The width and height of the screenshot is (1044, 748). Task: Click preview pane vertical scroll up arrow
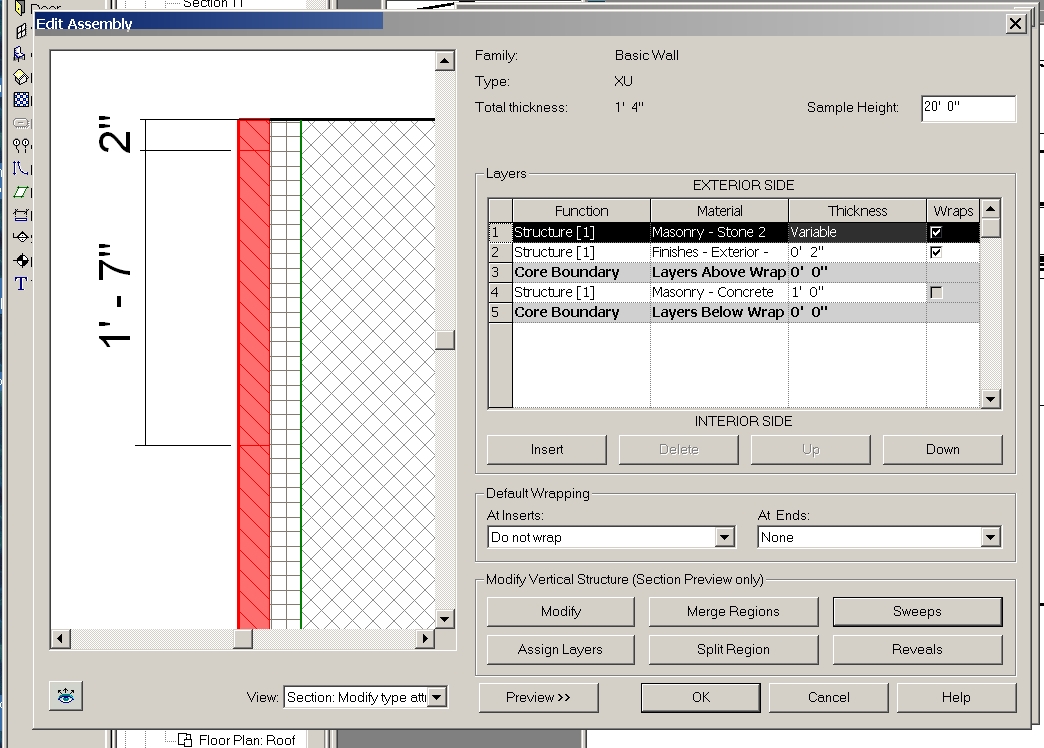point(445,61)
